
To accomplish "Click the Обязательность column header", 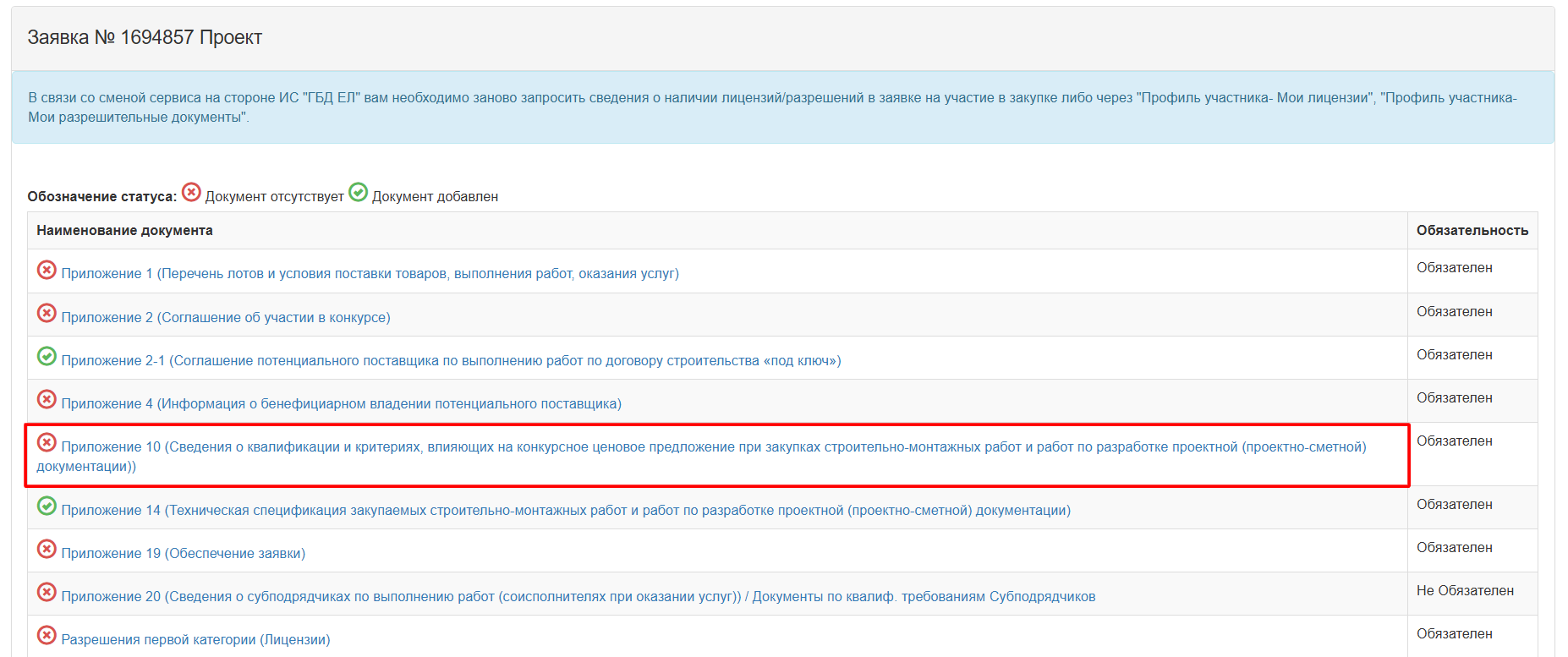I will (x=1472, y=231).
